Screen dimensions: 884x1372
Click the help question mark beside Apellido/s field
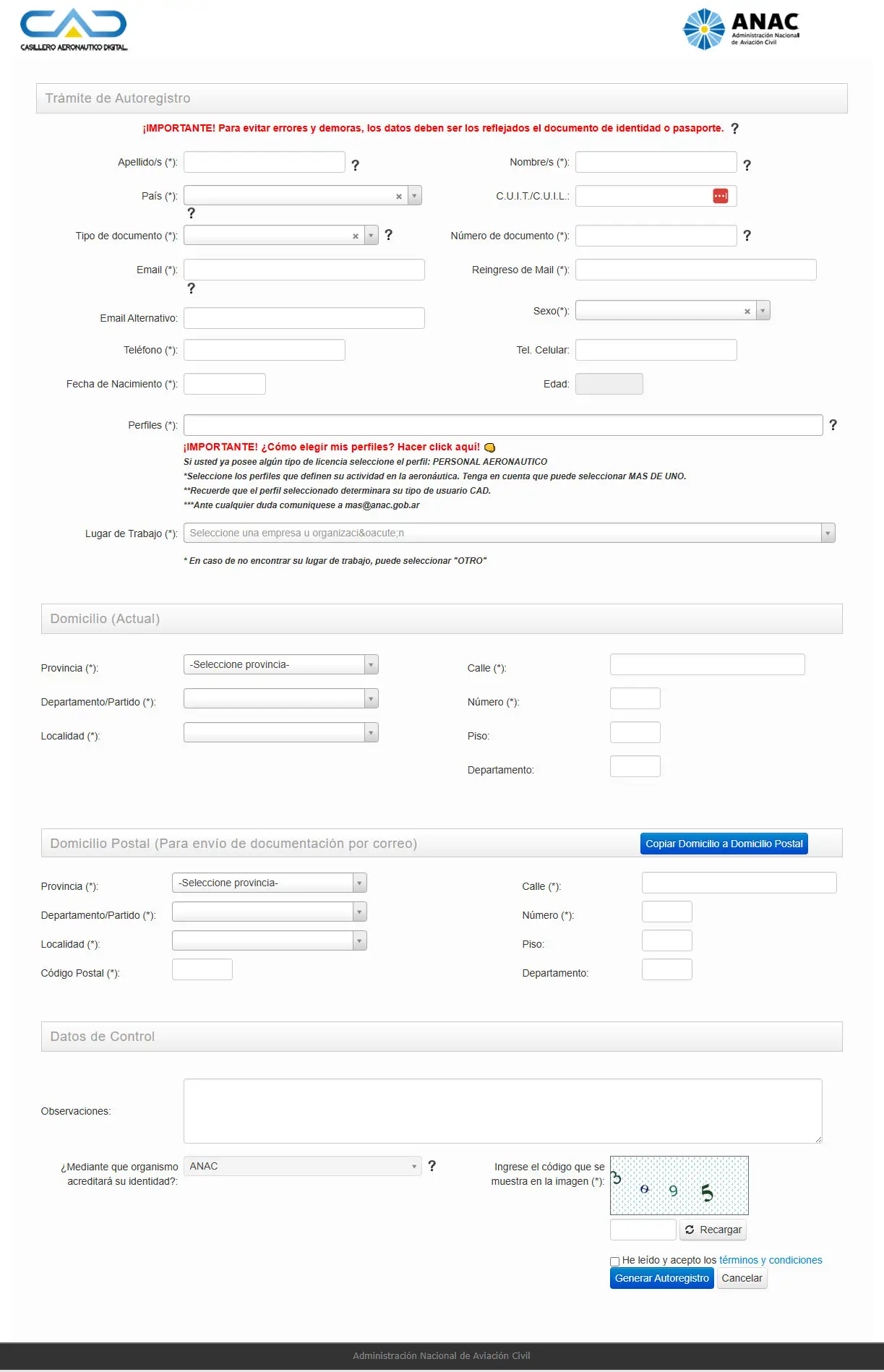coord(355,166)
